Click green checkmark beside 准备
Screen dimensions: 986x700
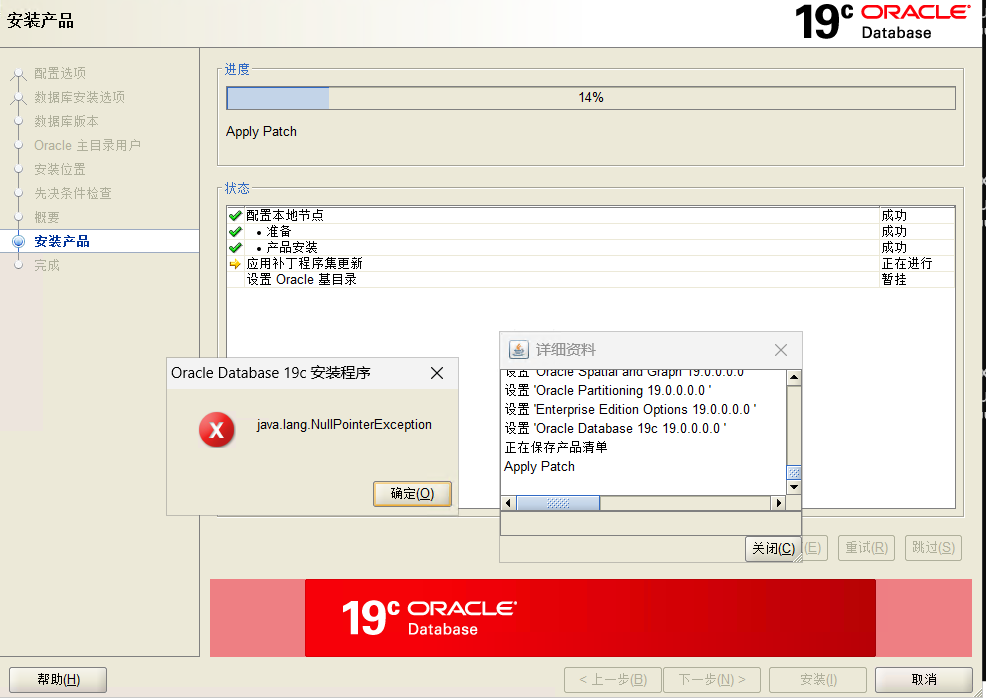pos(235,231)
